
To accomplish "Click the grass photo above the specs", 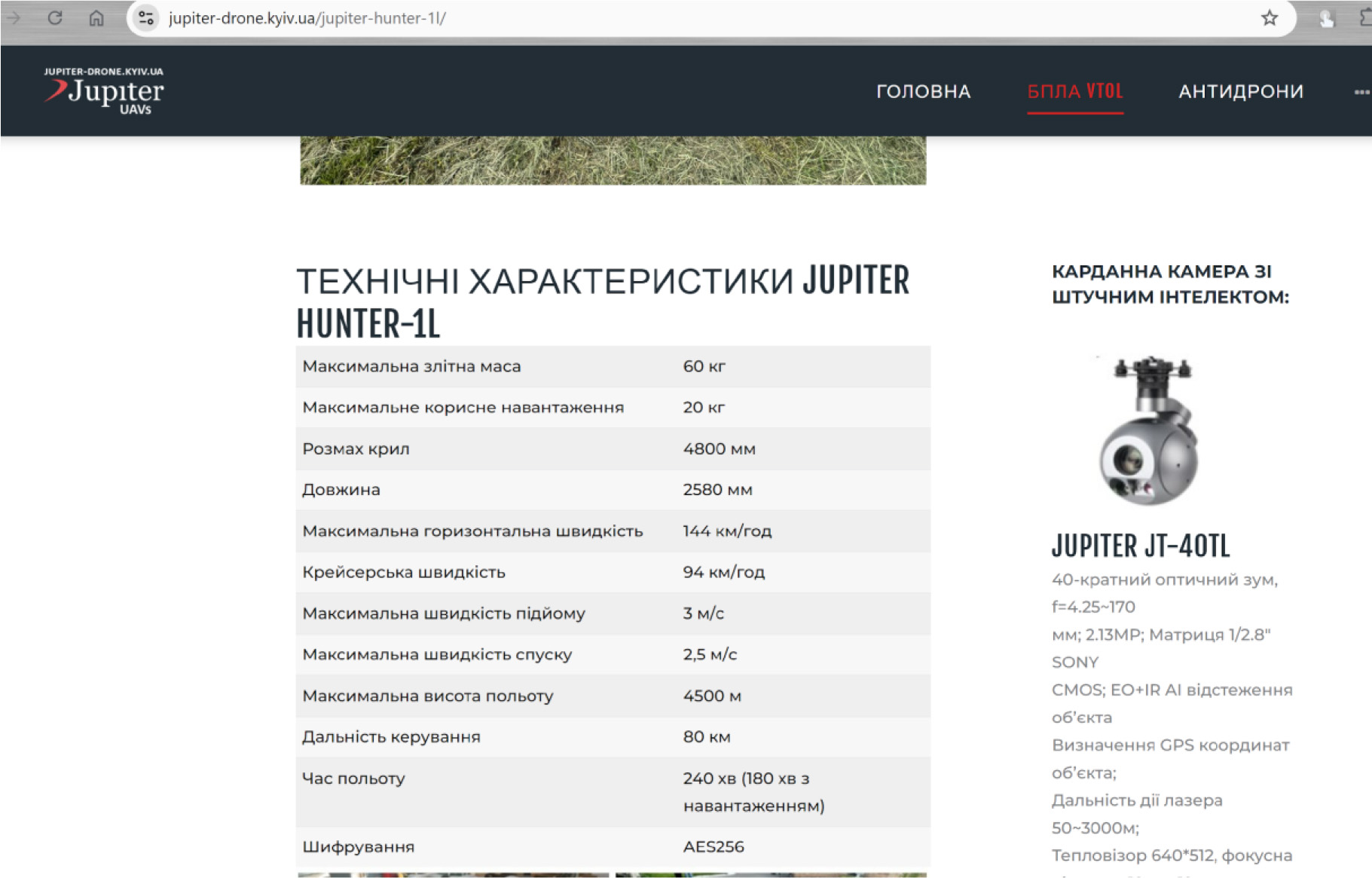I will (x=613, y=160).
